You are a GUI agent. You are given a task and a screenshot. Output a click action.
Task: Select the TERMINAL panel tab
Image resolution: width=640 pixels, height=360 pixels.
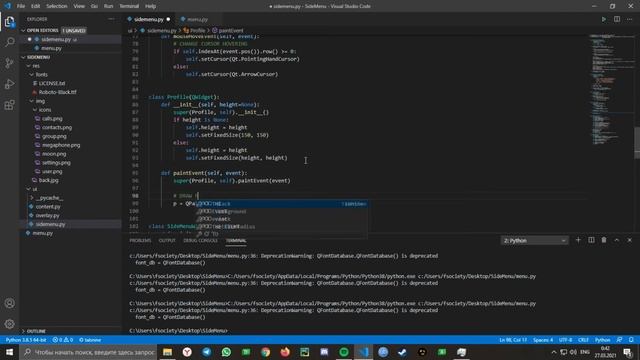pyautogui.click(x=236, y=240)
